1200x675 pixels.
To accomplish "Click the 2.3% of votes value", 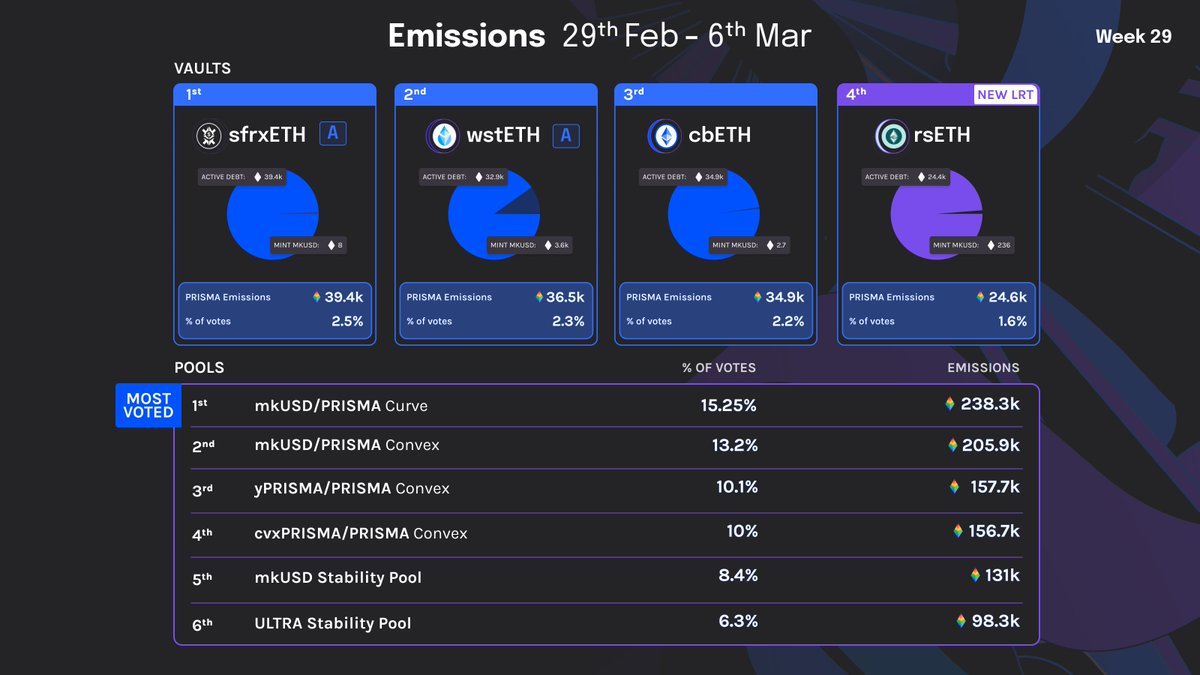I will pos(569,321).
